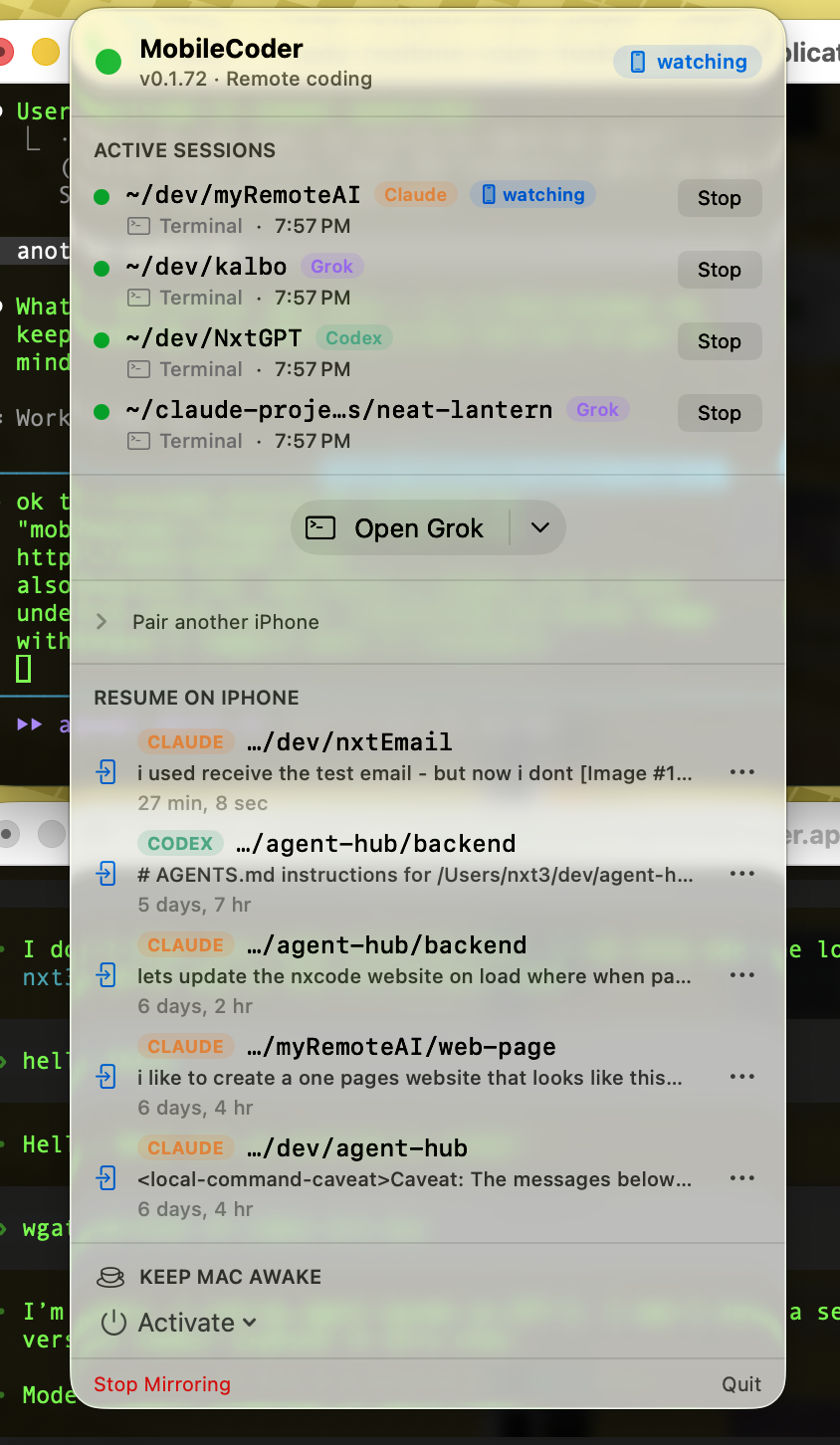Click the yellow minimize button of background window
840x1445 pixels.
tap(46, 52)
